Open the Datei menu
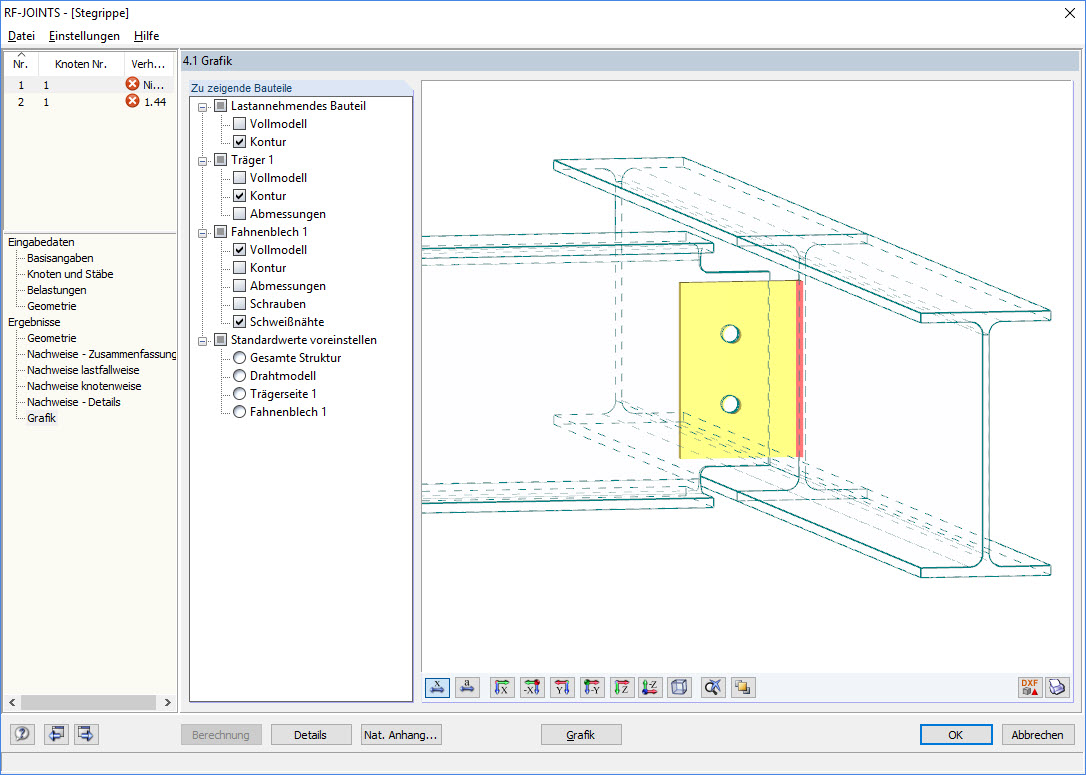Screen dimensions: 1086x775 pos(21,36)
